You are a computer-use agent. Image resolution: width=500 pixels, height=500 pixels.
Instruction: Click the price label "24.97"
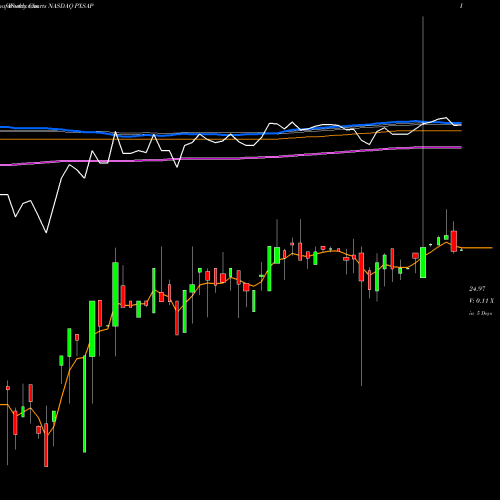point(477,289)
